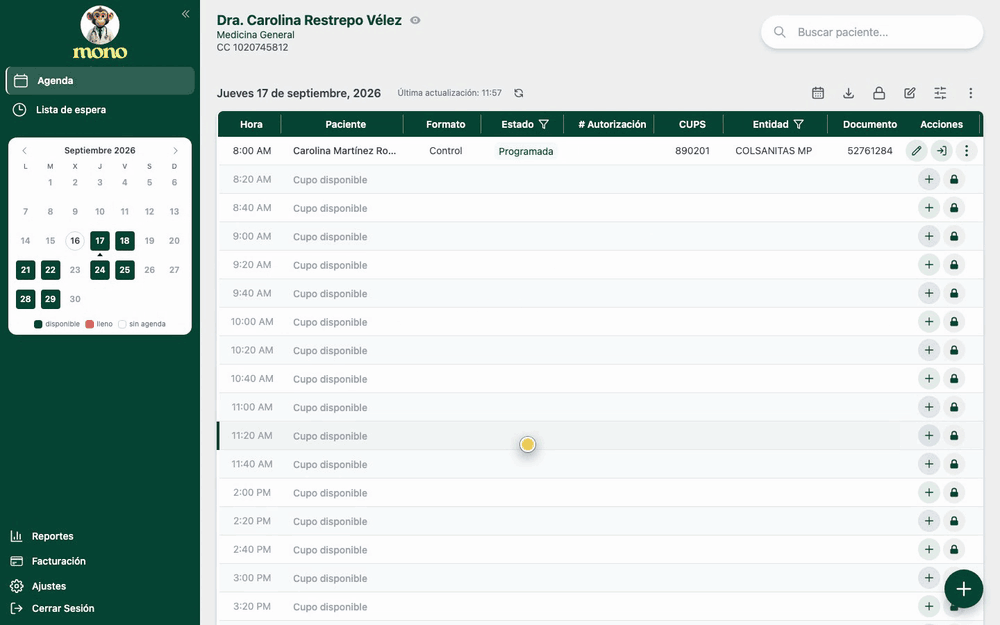Select day 28 in the calendar
This screenshot has height=625, width=1000.
[x=26, y=299]
